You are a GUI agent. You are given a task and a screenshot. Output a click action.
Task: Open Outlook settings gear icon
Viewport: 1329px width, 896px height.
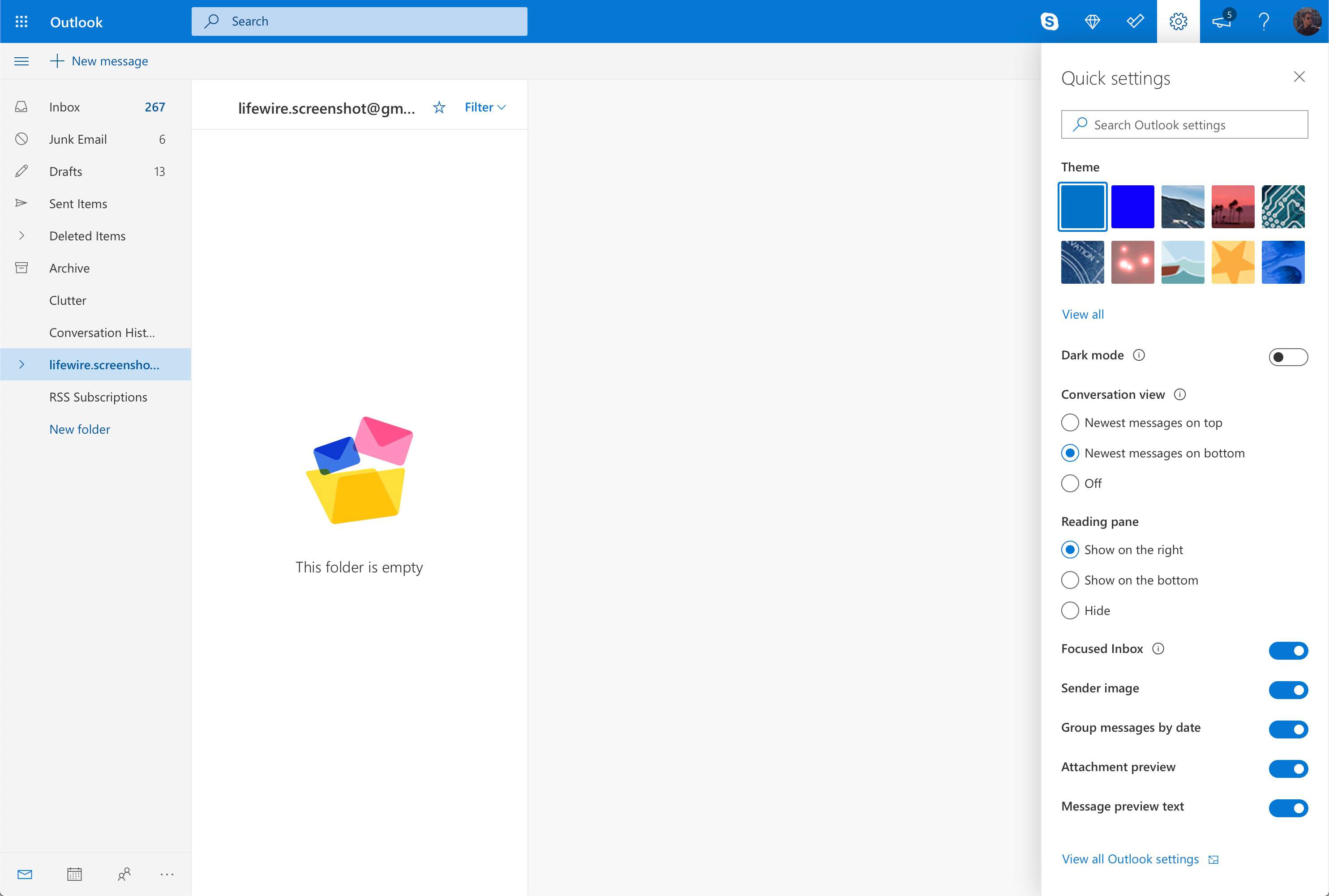[1179, 21]
